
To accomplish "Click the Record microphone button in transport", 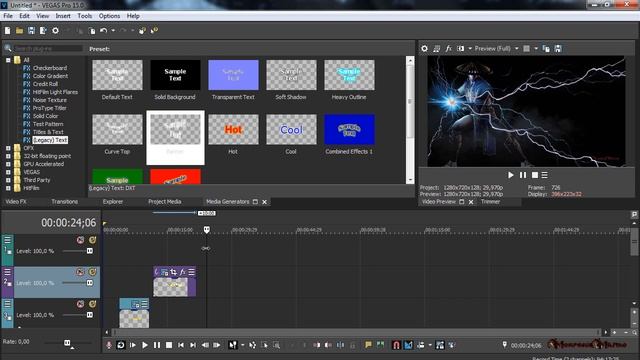I will 109,345.
